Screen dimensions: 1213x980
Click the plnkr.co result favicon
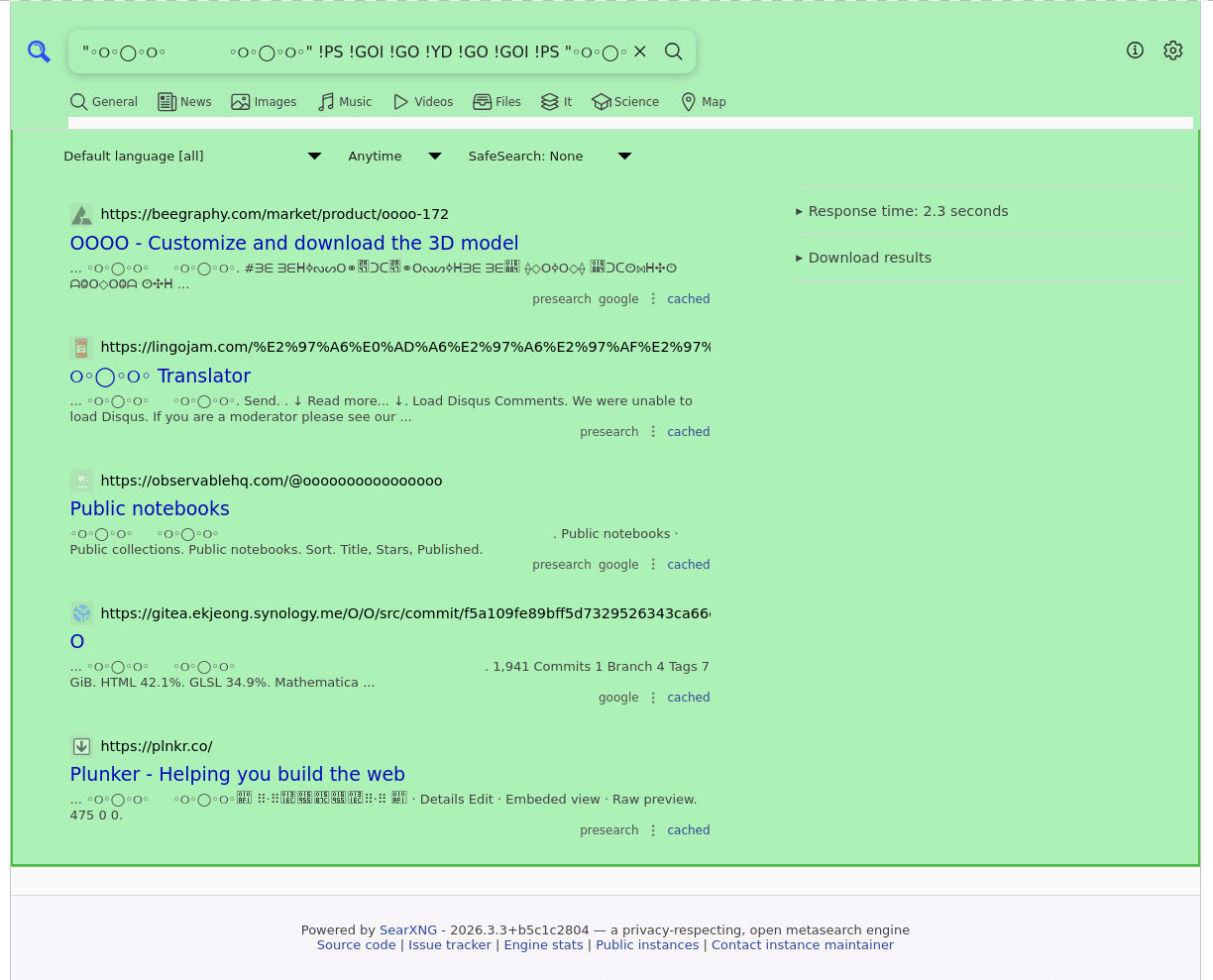point(82,746)
